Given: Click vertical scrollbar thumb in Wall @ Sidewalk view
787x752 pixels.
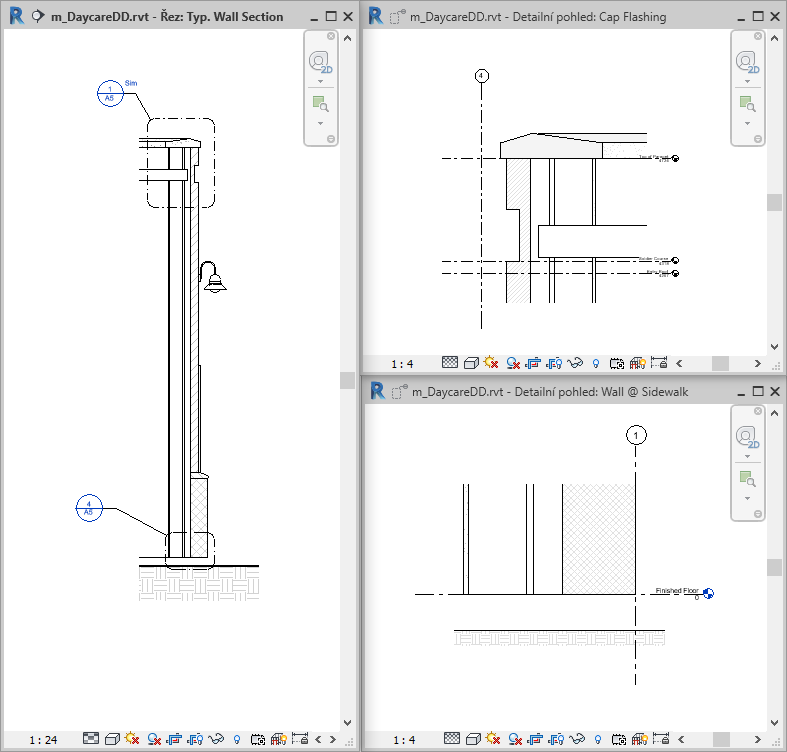Looking at the screenshot, I should click(774, 567).
